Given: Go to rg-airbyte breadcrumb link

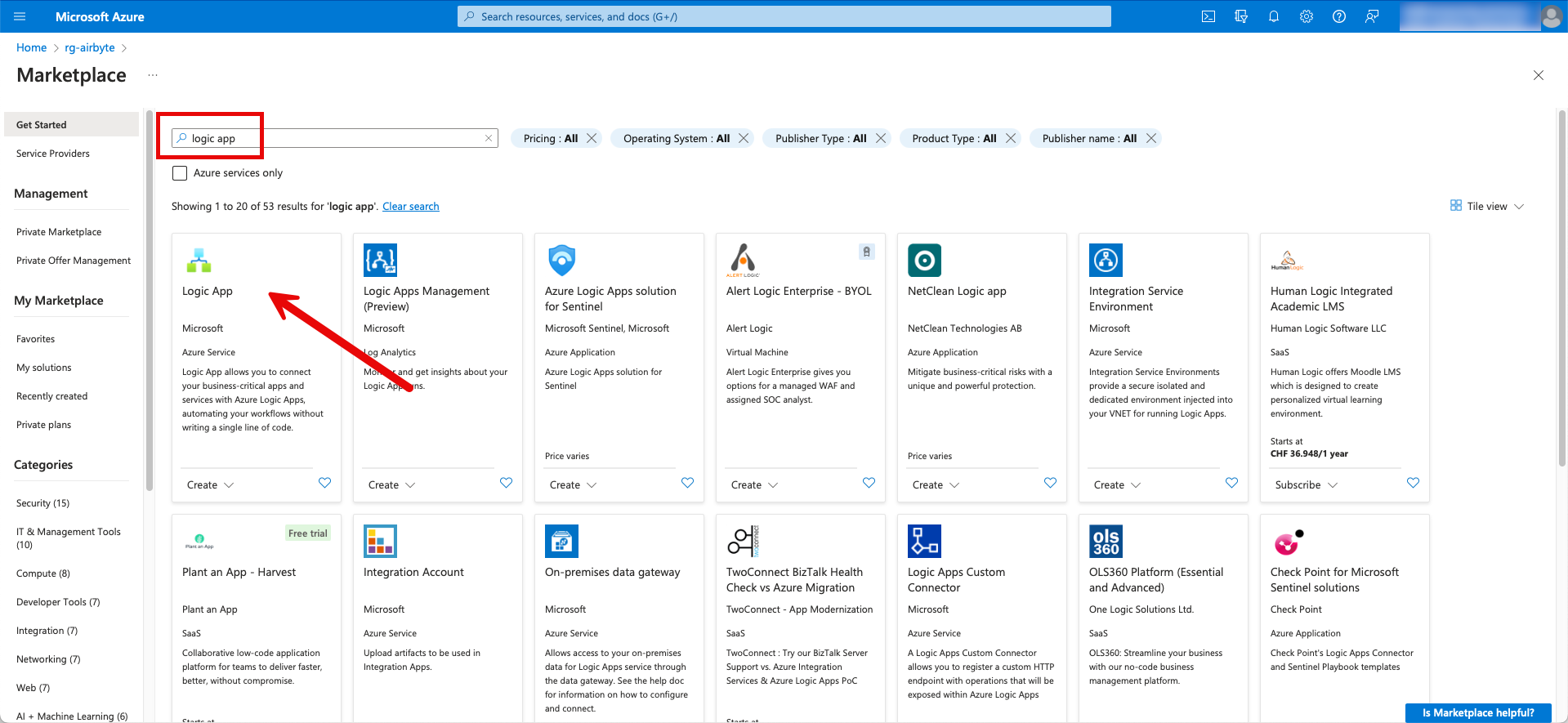Looking at the screenshot, I should pos(90,48).
